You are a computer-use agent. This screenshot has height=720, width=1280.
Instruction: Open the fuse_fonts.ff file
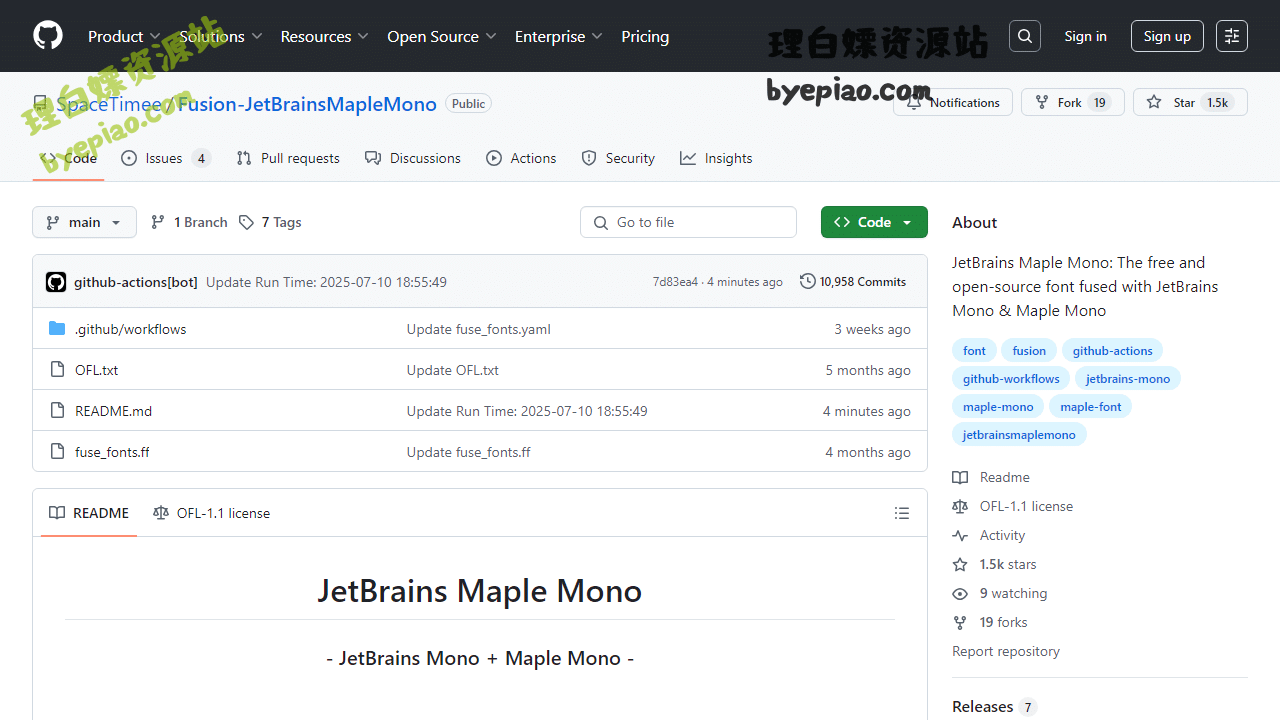pyautogui.click(x=112, y=452)
